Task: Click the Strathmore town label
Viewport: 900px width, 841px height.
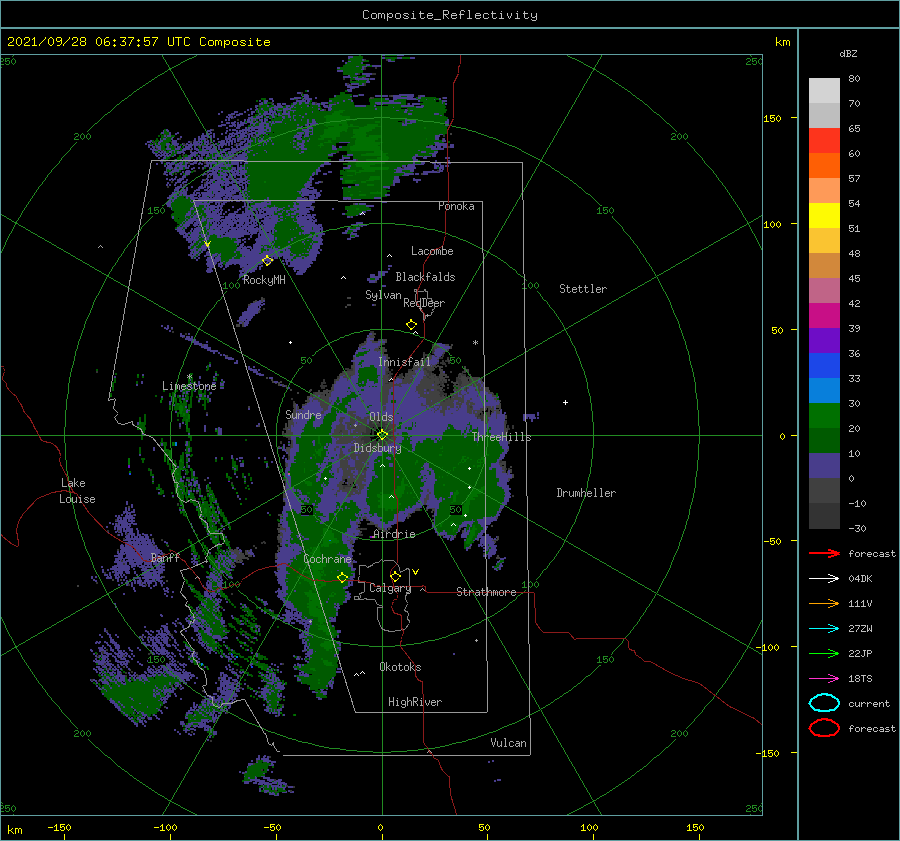Action: (486, 592)
